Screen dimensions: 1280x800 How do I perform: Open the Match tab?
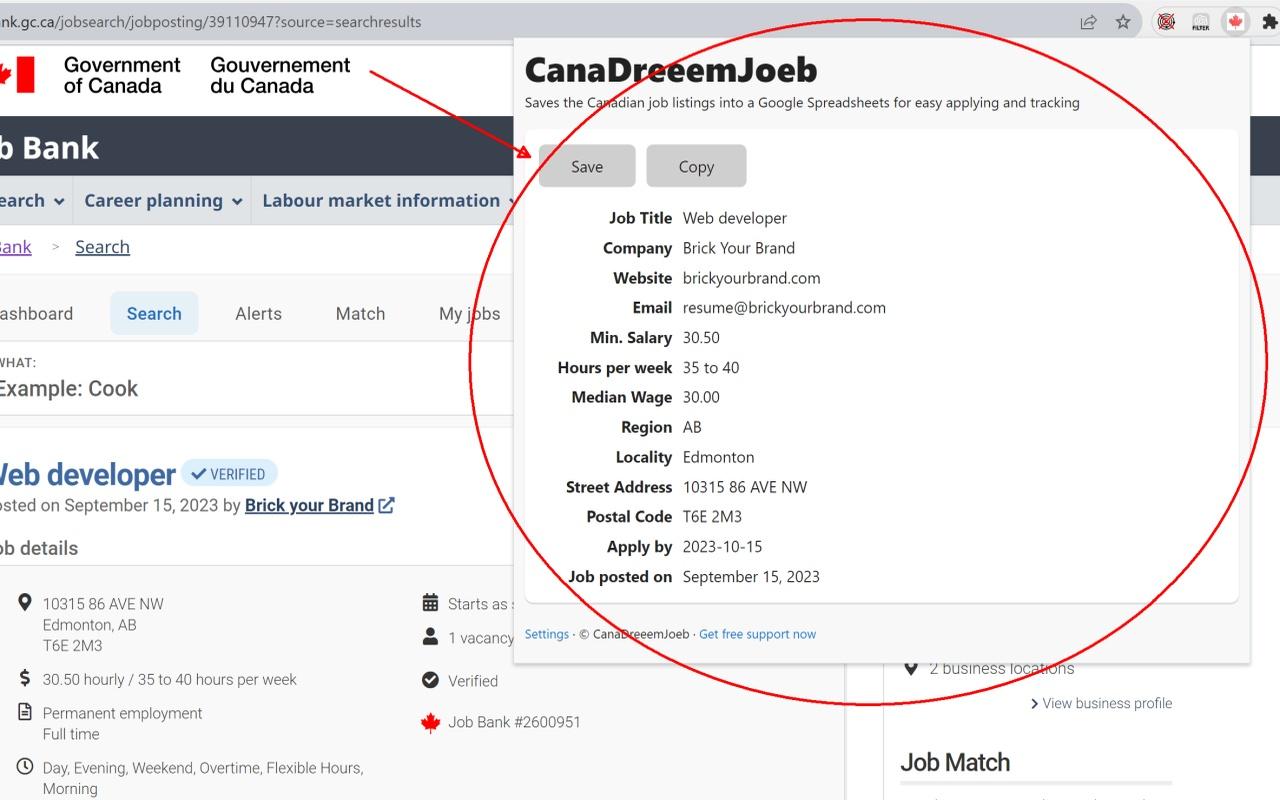click(360, 314)
